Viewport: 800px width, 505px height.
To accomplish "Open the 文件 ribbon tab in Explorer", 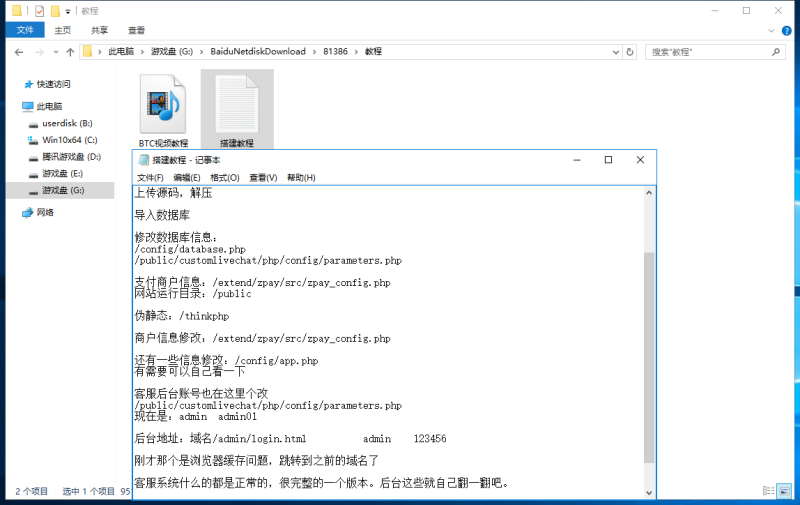I will click(25, 30).
